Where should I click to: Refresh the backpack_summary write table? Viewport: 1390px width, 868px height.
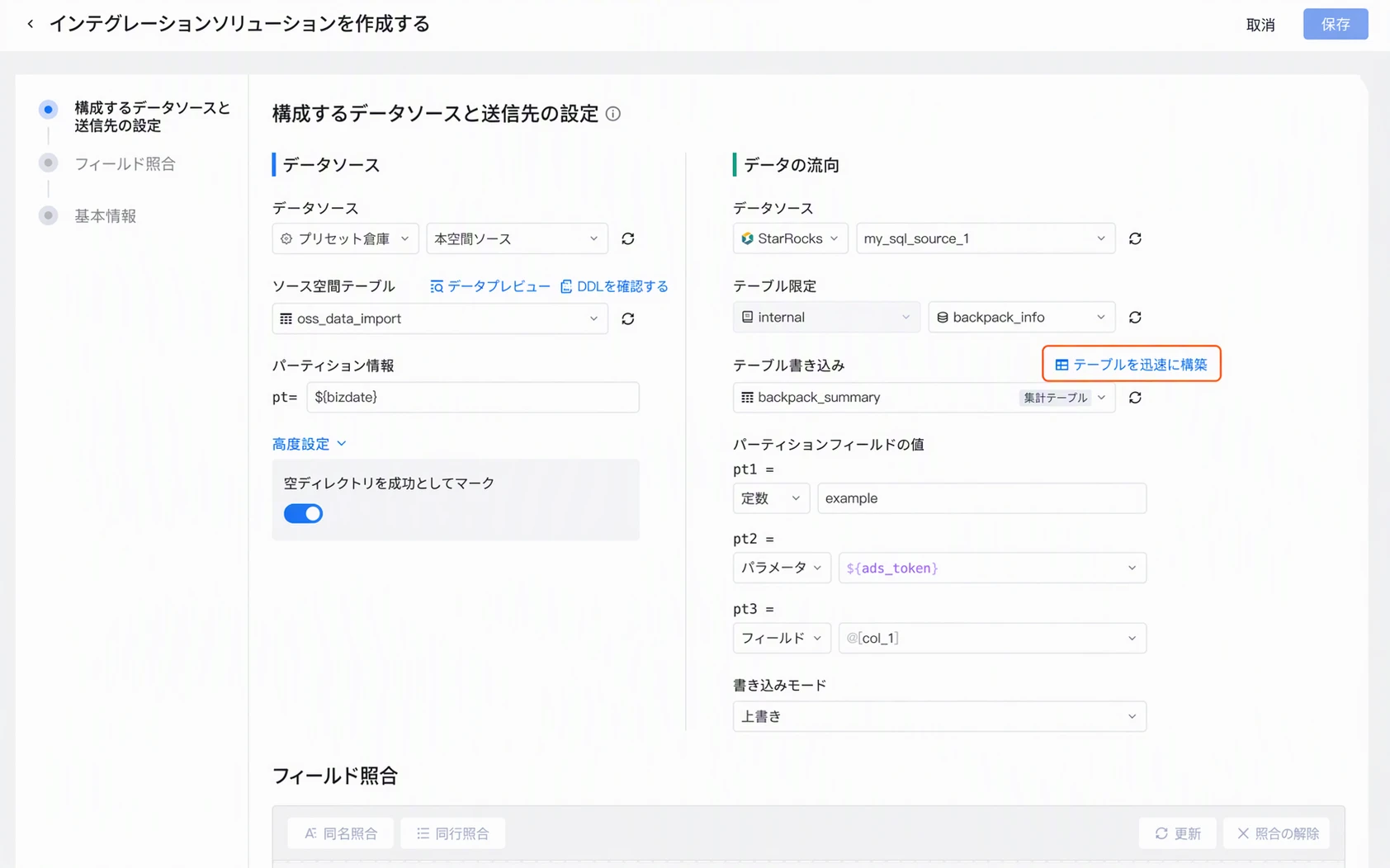point(1135,398)
